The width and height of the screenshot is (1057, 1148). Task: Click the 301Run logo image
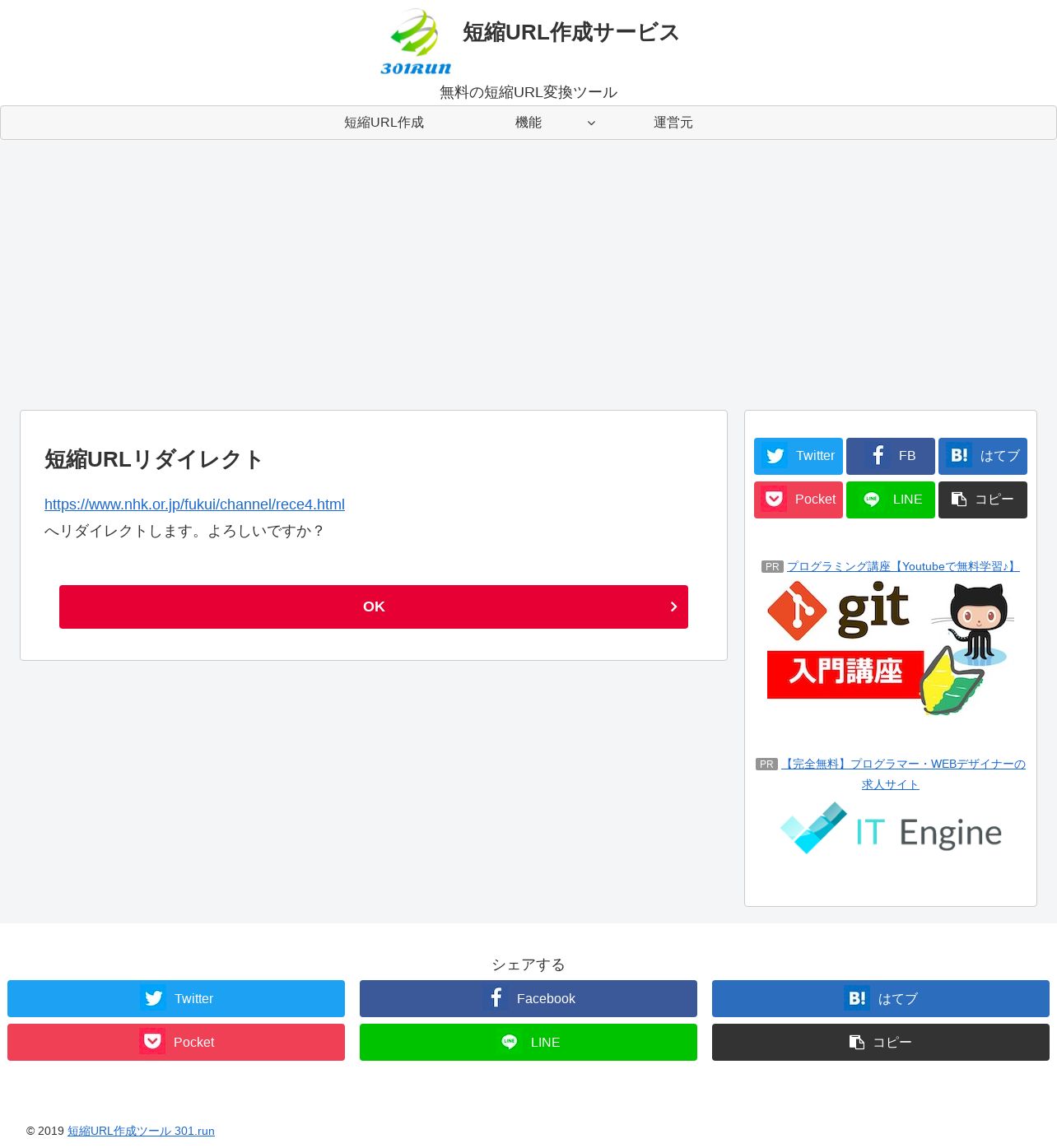pos(416,42)
